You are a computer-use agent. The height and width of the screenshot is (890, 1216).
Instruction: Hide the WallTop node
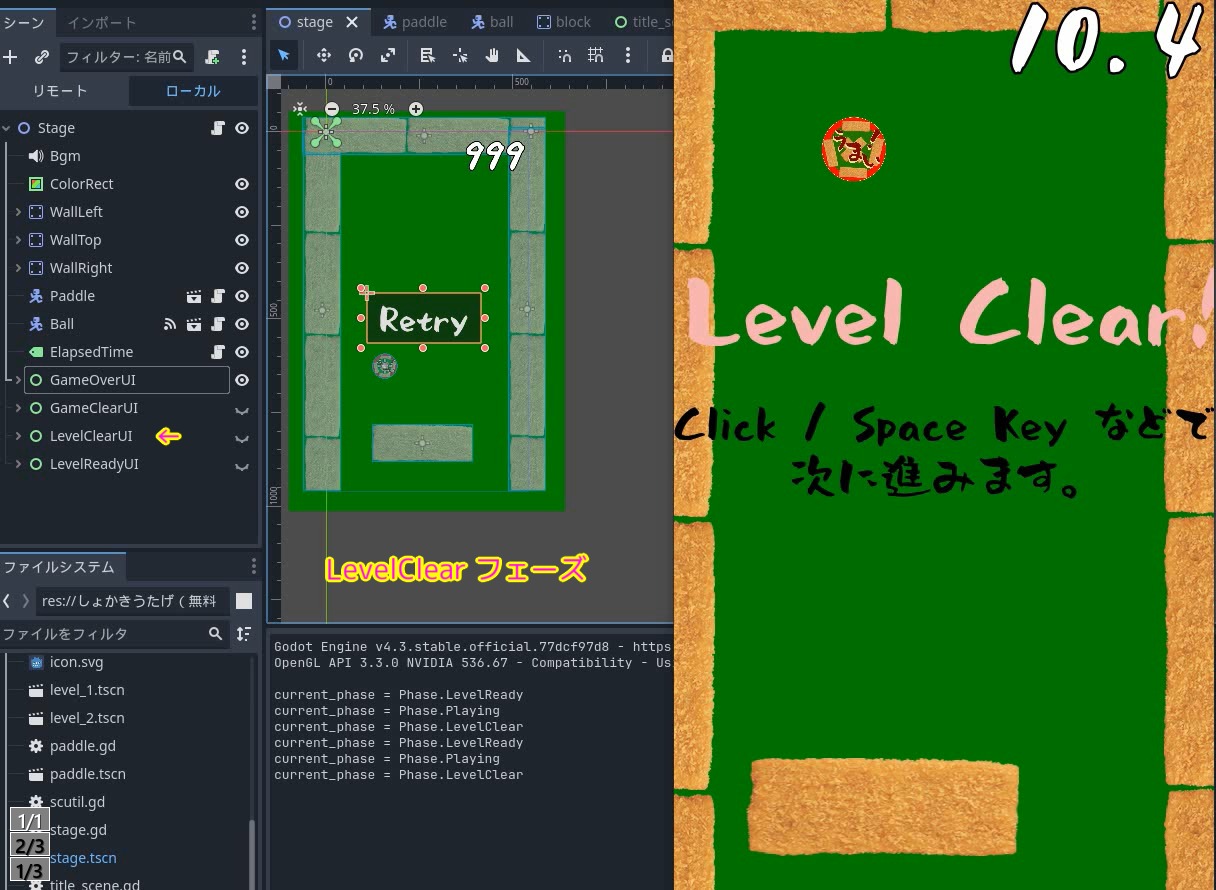click(242, 240)
